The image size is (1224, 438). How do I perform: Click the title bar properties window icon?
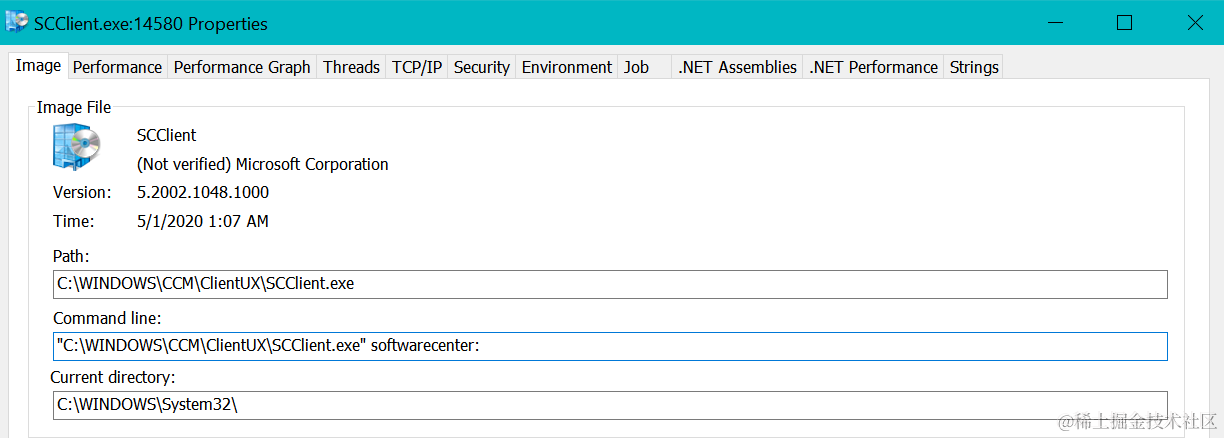click(16, 22)
